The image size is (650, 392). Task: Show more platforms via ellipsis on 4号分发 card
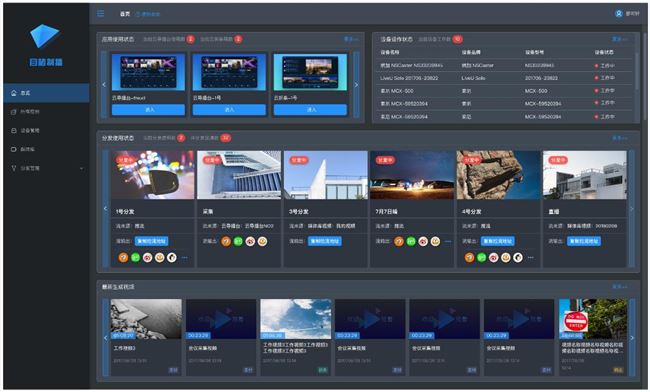coord(531,258)
